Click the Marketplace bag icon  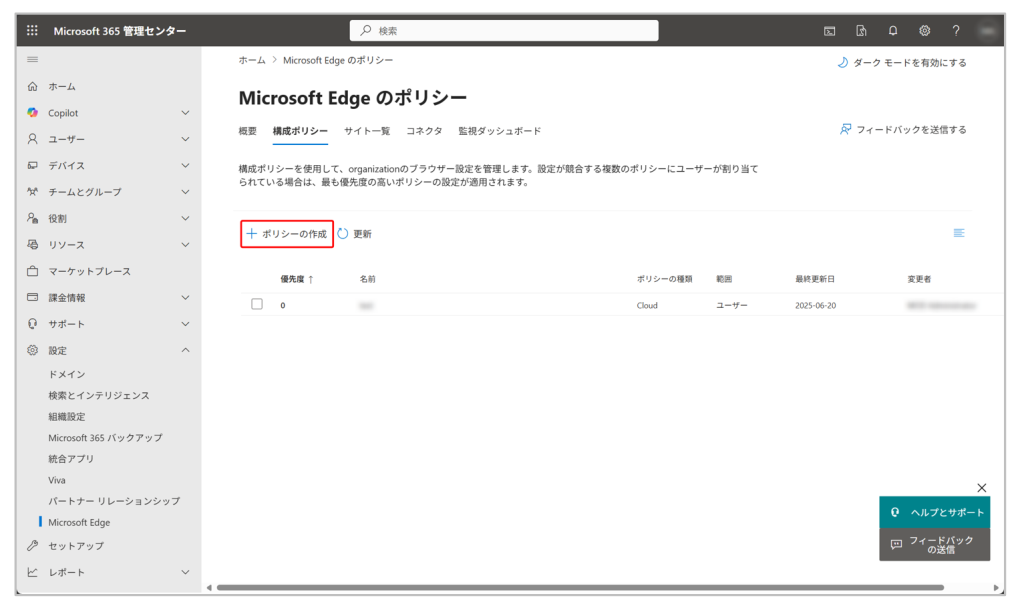tap(33, 271)
